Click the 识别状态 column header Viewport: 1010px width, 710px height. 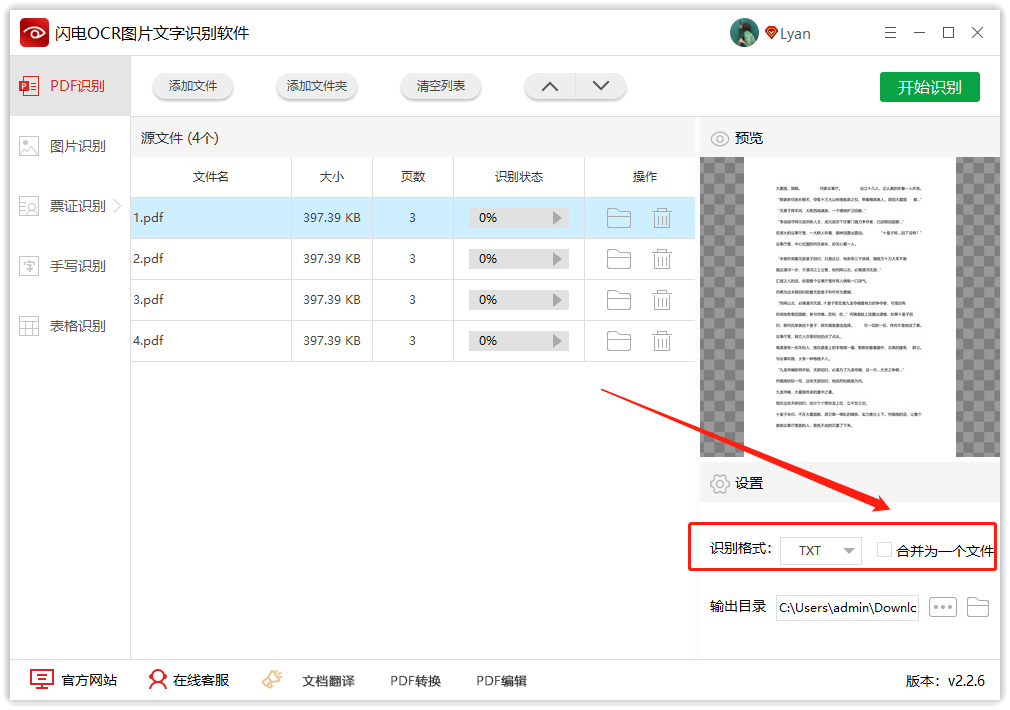(x=519, y=177)
